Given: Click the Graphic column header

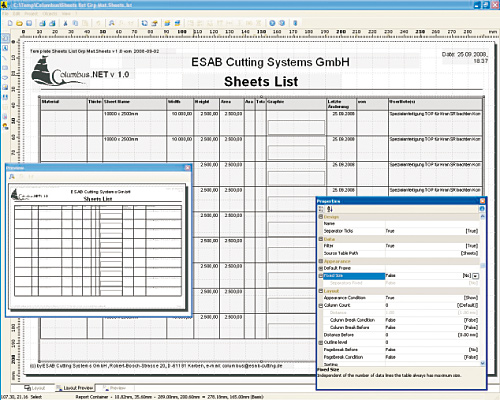Looking at the screenshot, I should click(296, 104).
